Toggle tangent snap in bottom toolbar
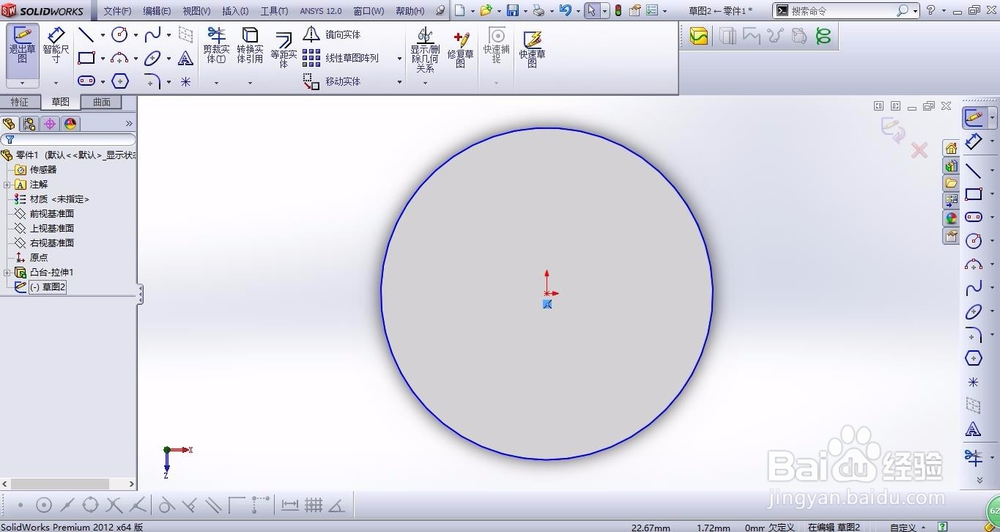The width and height of the screenshot is (1000, 532). coord(166,505)
